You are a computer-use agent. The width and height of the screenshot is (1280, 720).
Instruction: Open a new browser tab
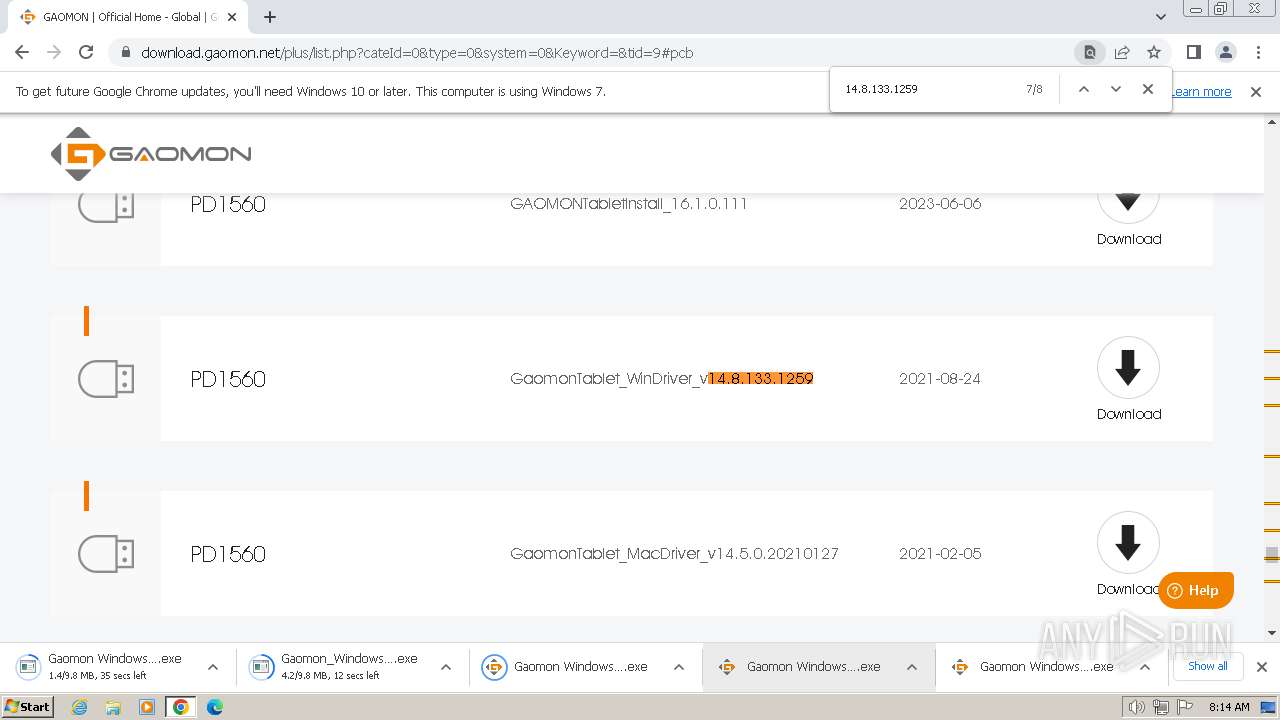(270, 17)
